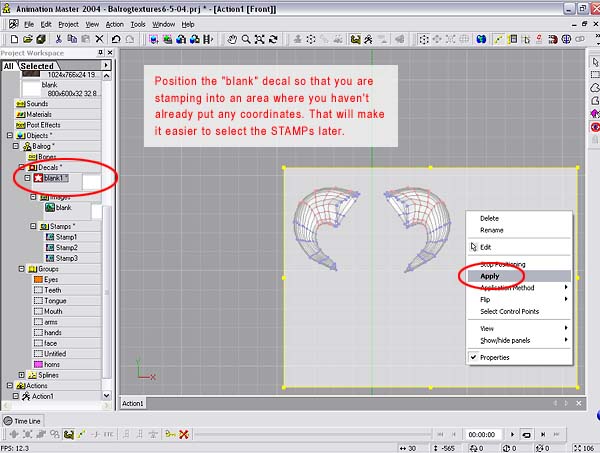Switch to the Selected tab in workspace

[x=37, y=66]
